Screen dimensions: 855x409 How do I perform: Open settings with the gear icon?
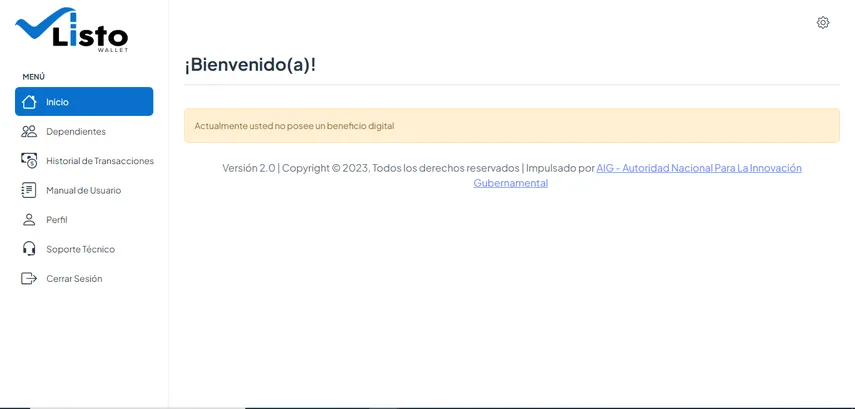pyautogui.click(x=823, y=23)
